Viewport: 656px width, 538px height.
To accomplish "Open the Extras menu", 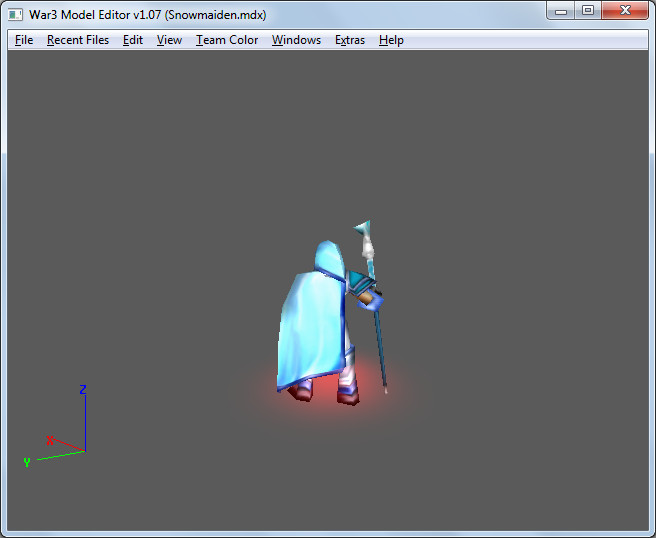I will pos(350,40).
